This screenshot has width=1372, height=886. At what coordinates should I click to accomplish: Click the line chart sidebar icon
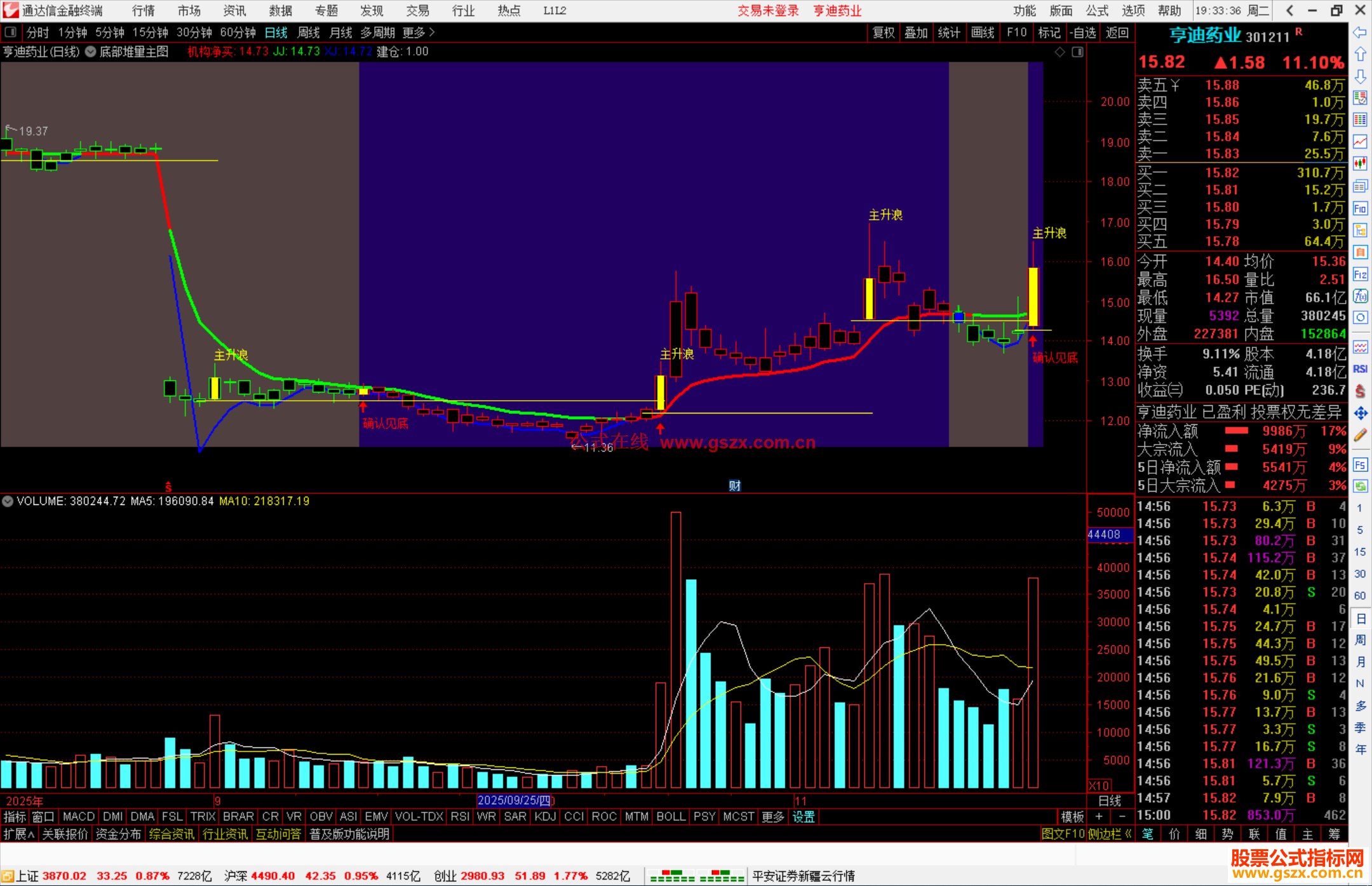point(1360,142)
